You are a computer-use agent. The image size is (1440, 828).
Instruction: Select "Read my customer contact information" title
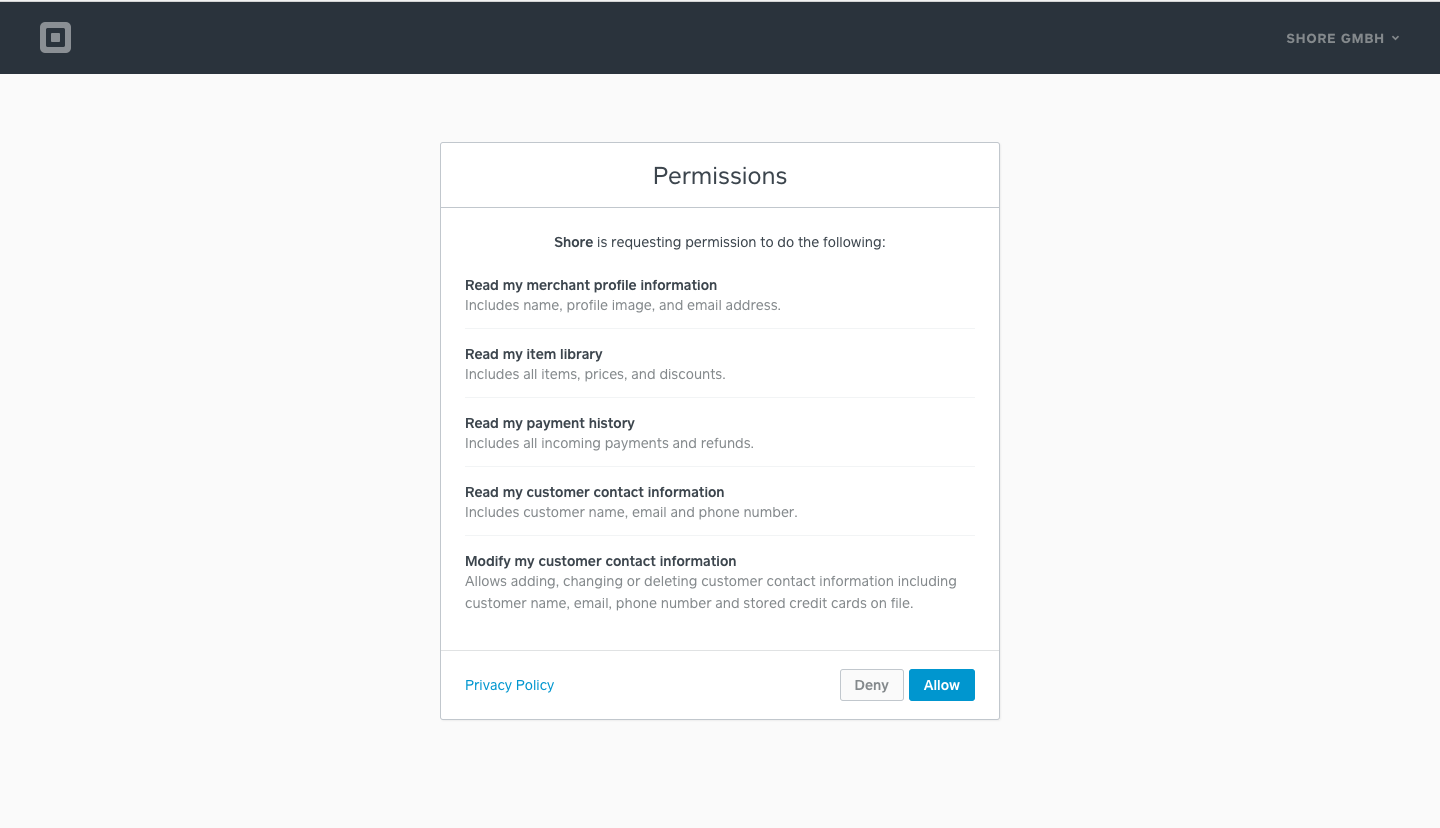coord(594,492)
